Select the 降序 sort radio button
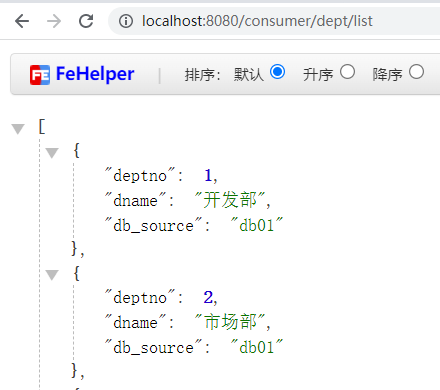Screen dimensions: 440x390 [417, 72]
